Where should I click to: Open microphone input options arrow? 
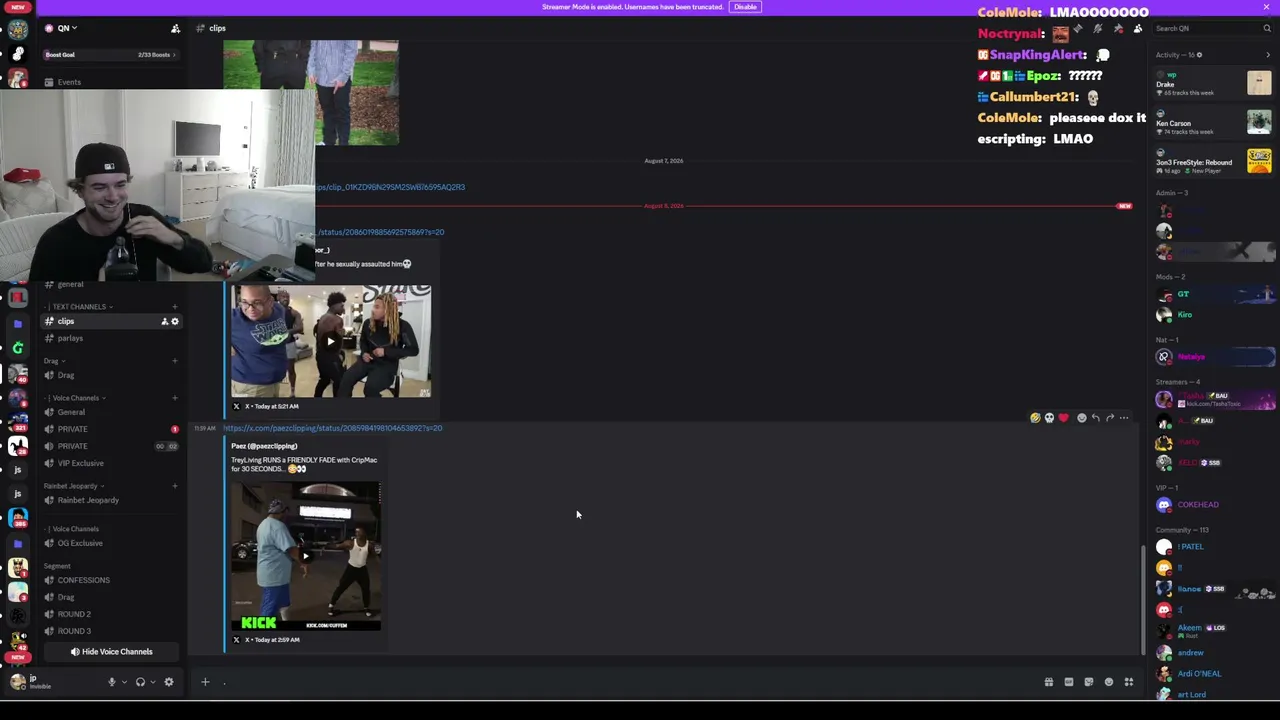(x=124, y=682)
